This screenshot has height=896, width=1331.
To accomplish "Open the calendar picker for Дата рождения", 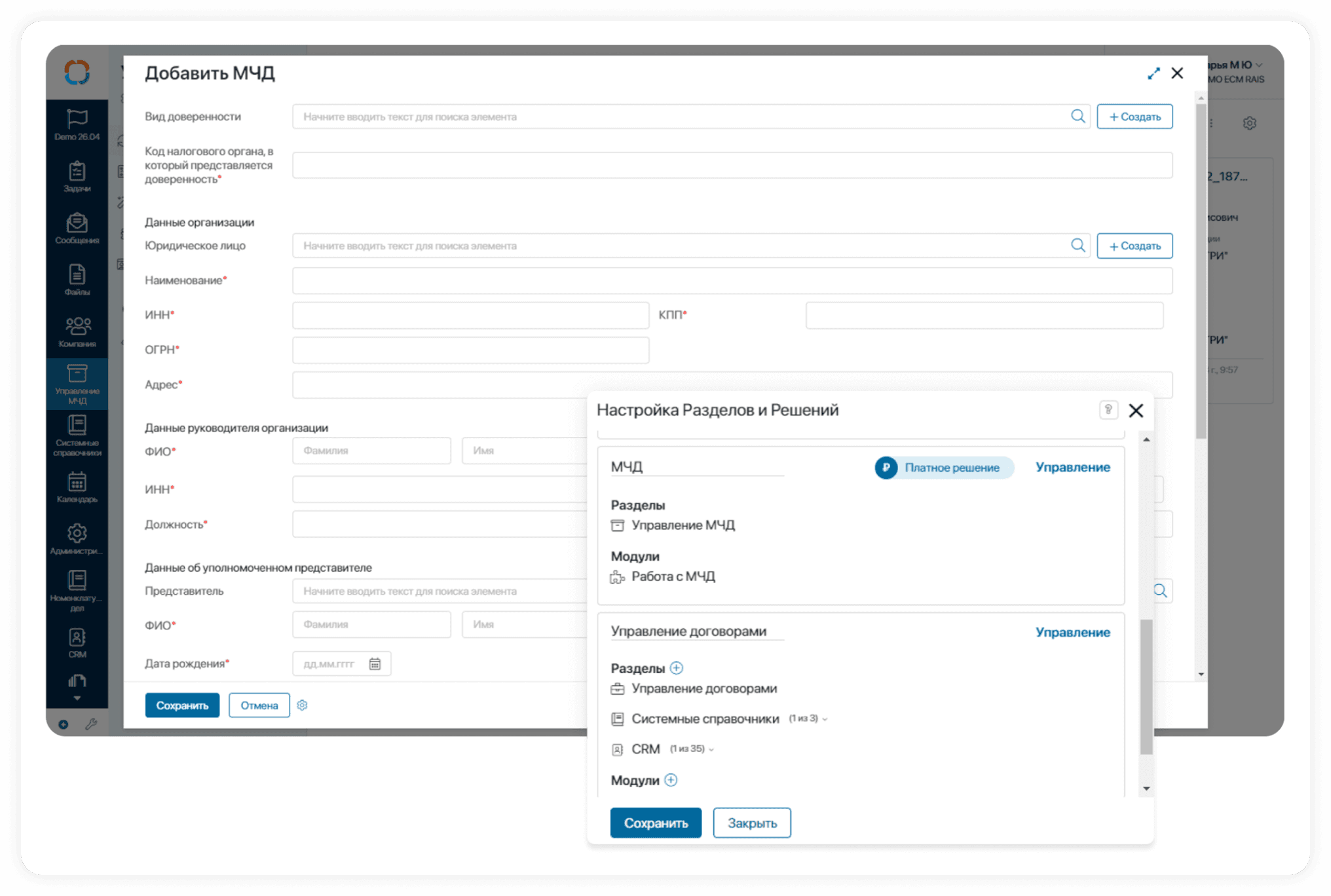I will pyautogui.click(x=375, y=663).
